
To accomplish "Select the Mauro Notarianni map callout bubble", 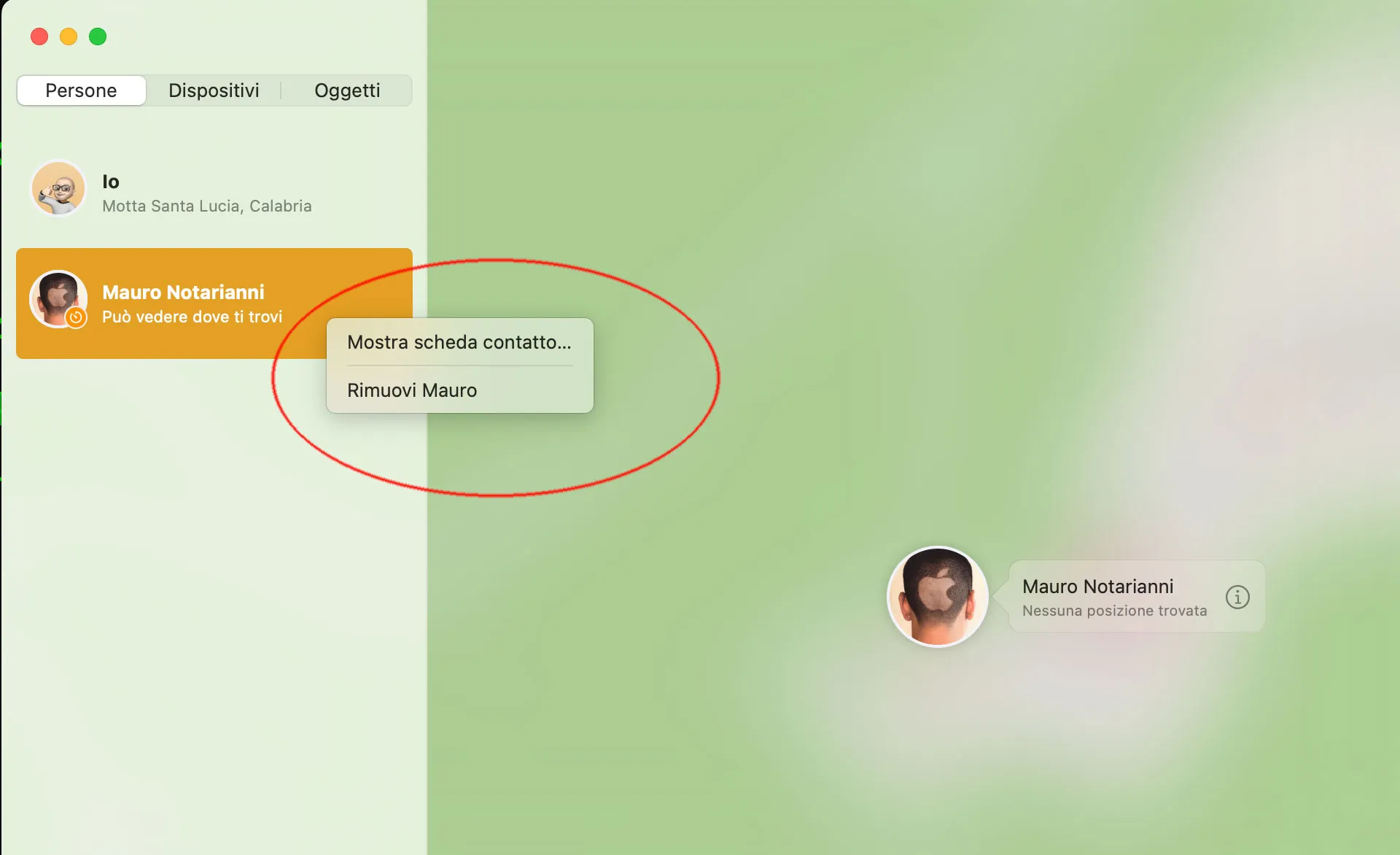I will pyautogui.click(x=1116, y=597).
